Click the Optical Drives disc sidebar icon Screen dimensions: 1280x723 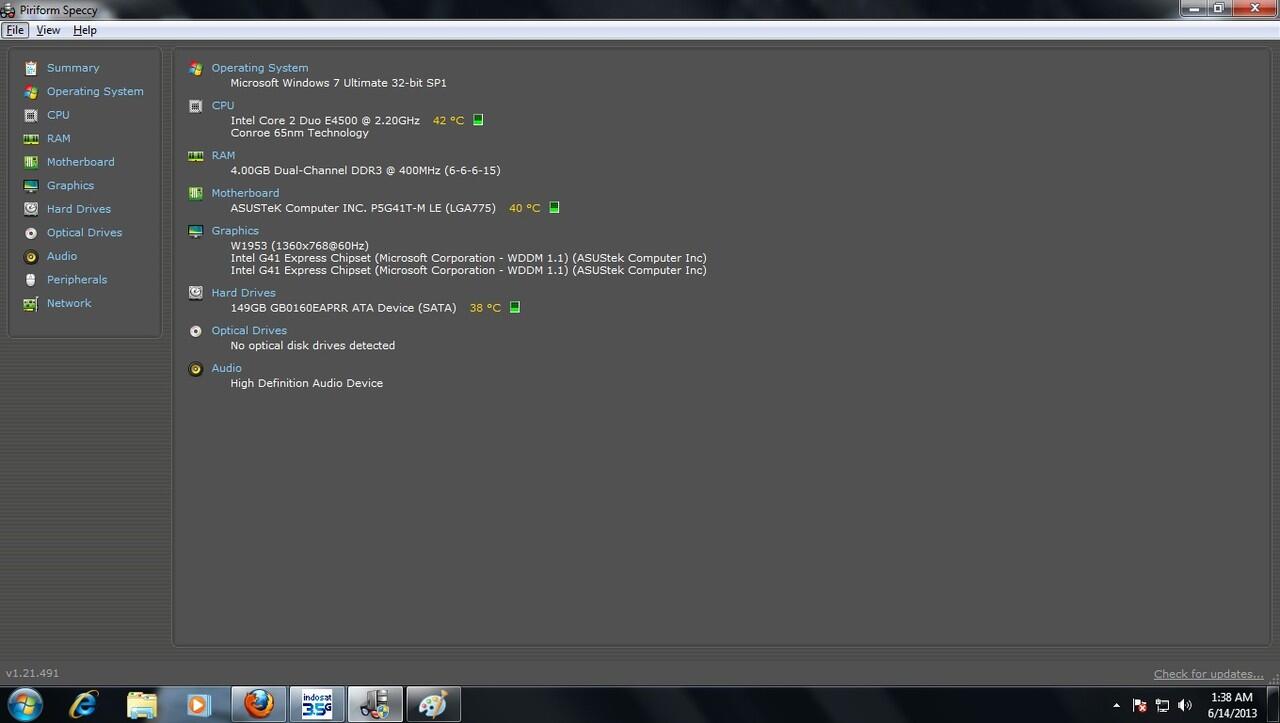coord(31,233)
